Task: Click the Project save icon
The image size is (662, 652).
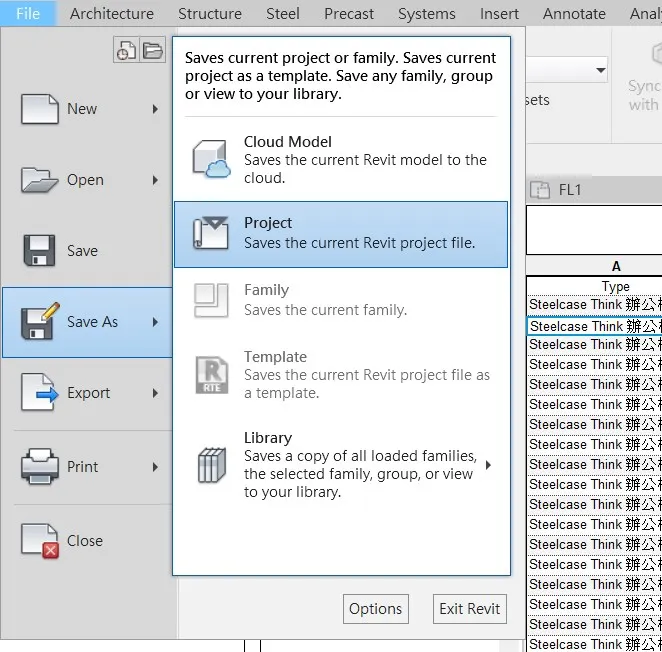Action: [x=211, y=233]
